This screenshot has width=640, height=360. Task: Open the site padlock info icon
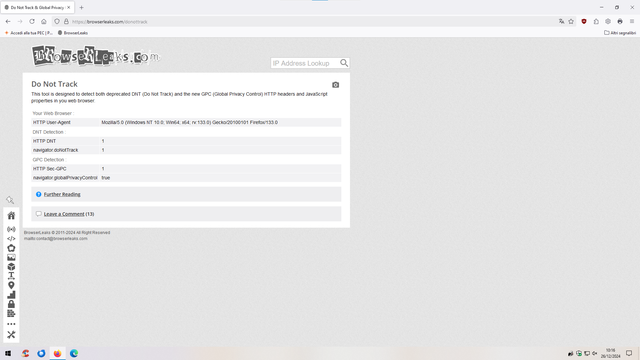point(66,22)
